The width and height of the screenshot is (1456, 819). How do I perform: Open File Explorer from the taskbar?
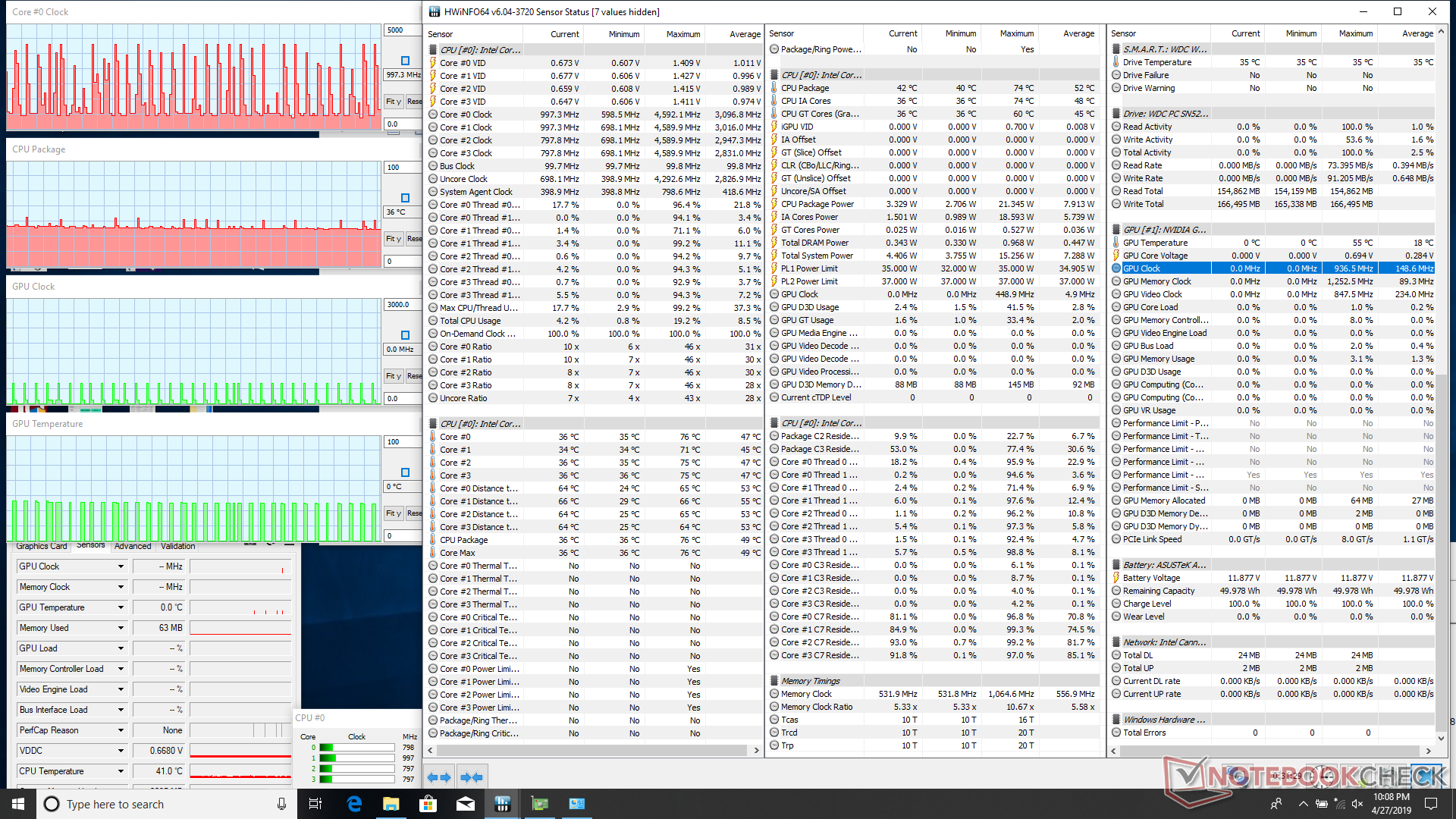pos(391,804)
